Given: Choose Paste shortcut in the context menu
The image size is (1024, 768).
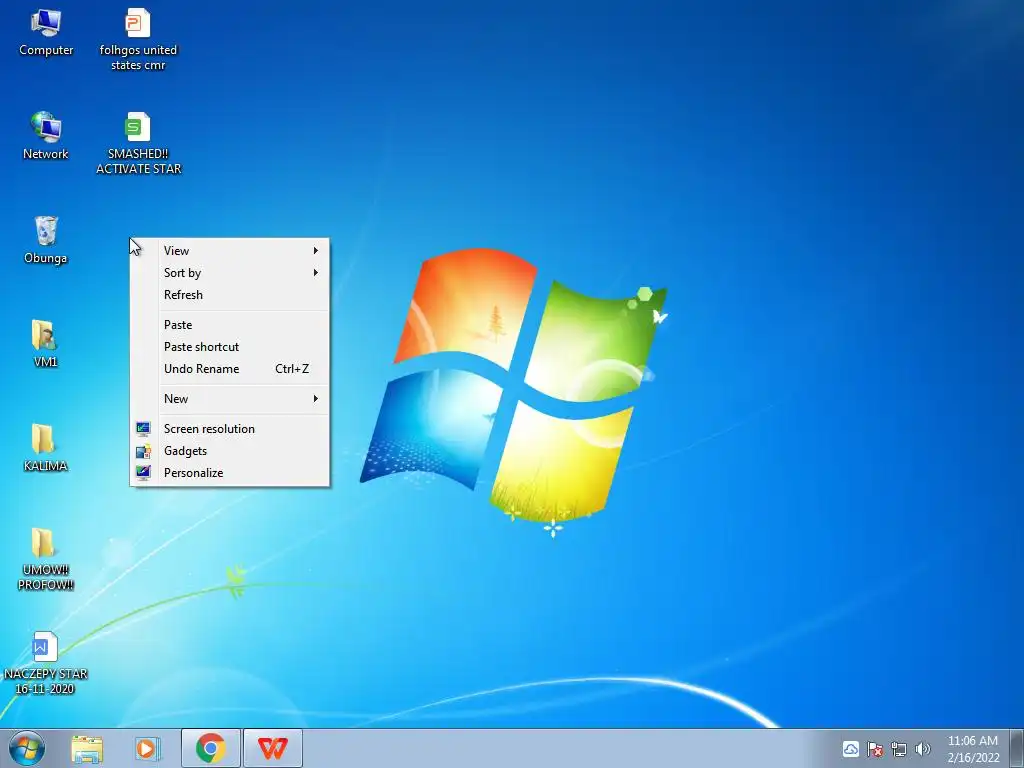Looking at the screenshot, I should pos(229,347).
